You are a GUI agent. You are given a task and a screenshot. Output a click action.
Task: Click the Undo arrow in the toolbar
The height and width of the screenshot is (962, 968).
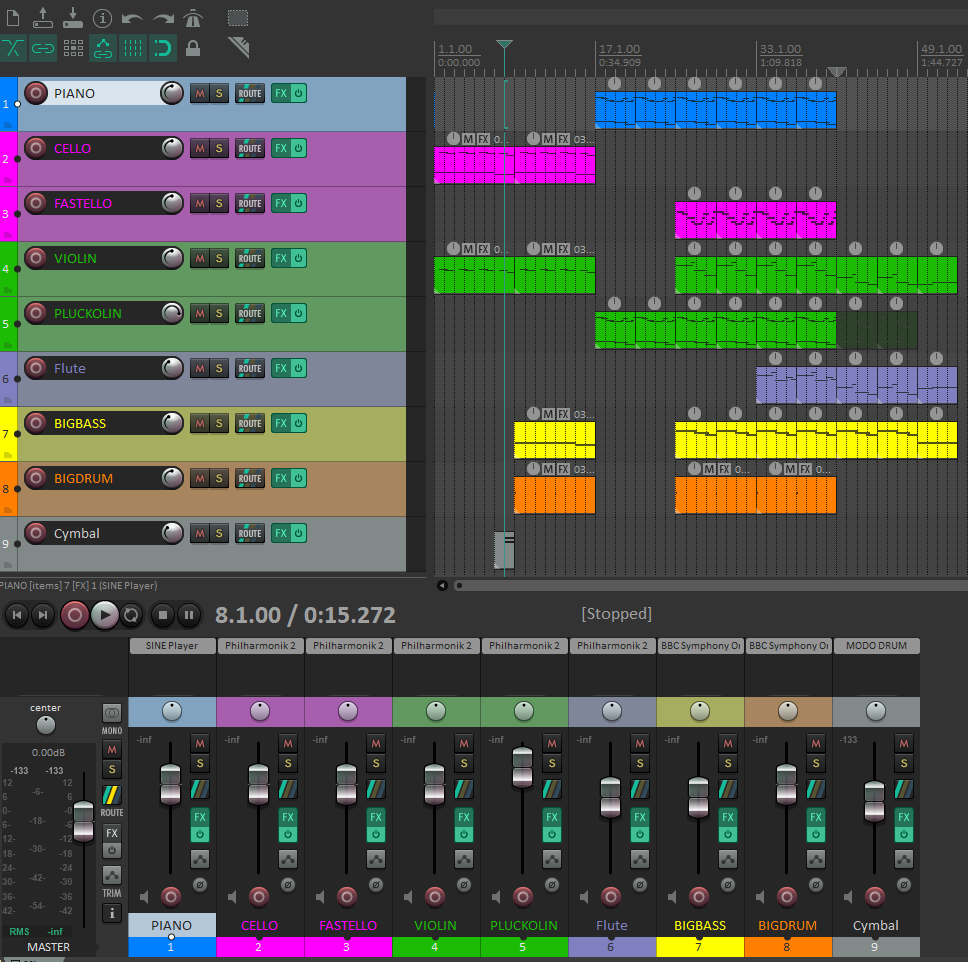pos(132,18)
